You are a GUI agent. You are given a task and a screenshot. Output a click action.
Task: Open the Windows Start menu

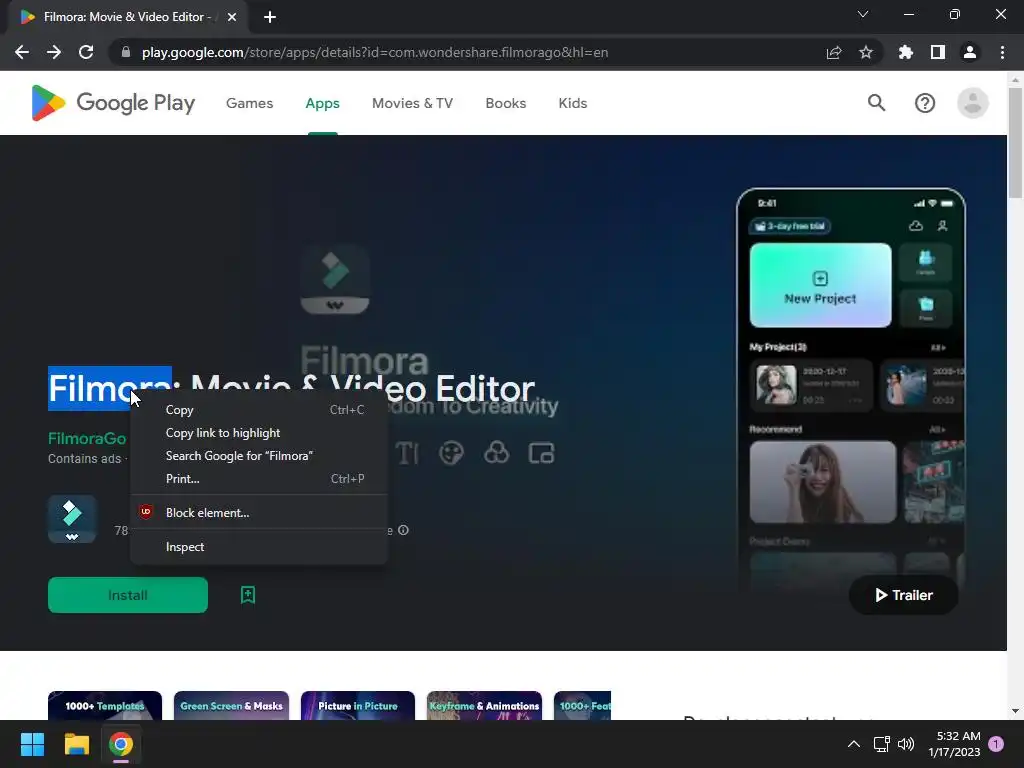click(x=32, y=744)
